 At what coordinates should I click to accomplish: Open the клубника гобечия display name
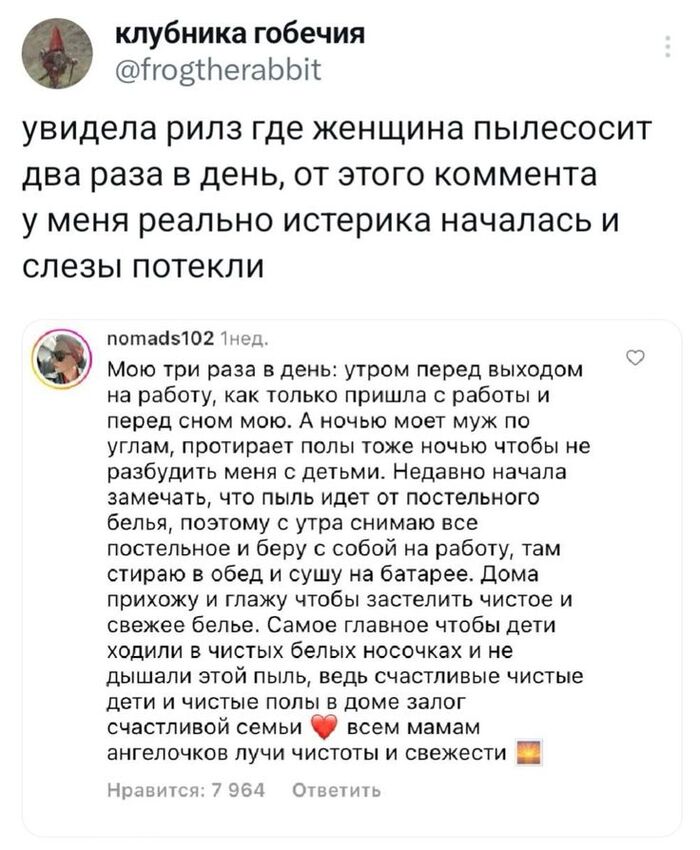point(241,35)
